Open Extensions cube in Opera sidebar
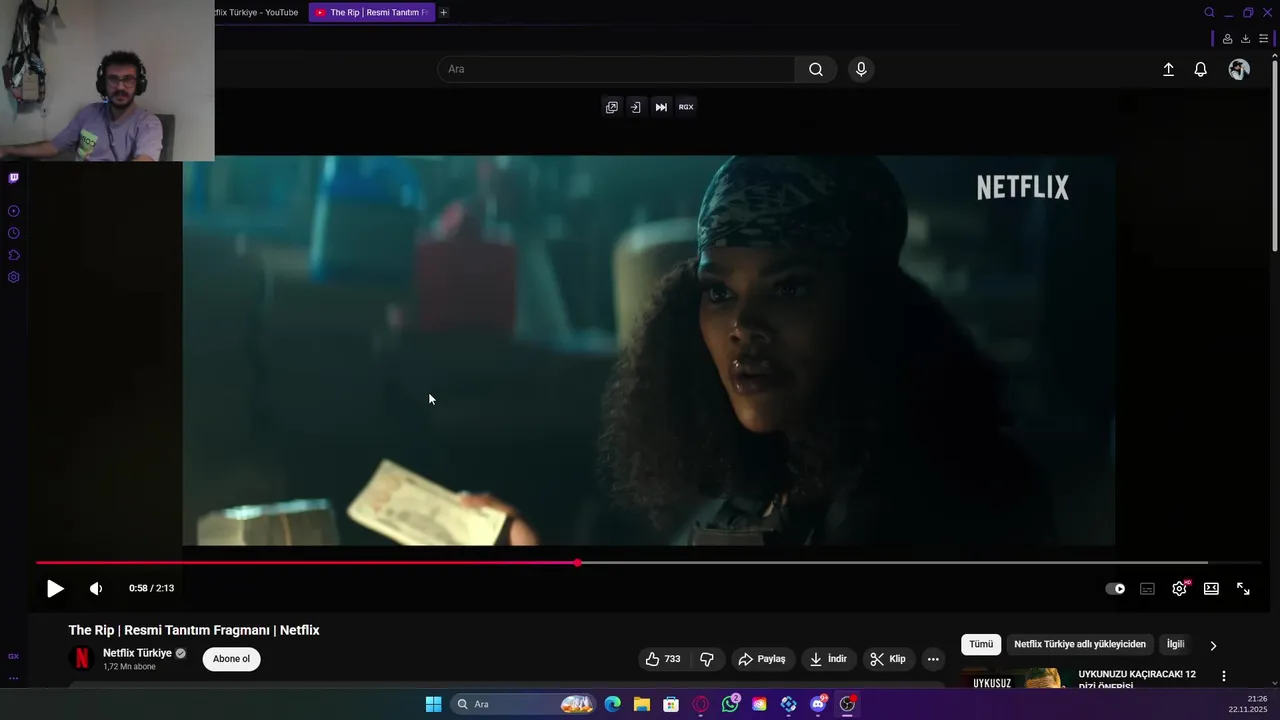This screenshot has width=1280, height=720. click(14, 255)
